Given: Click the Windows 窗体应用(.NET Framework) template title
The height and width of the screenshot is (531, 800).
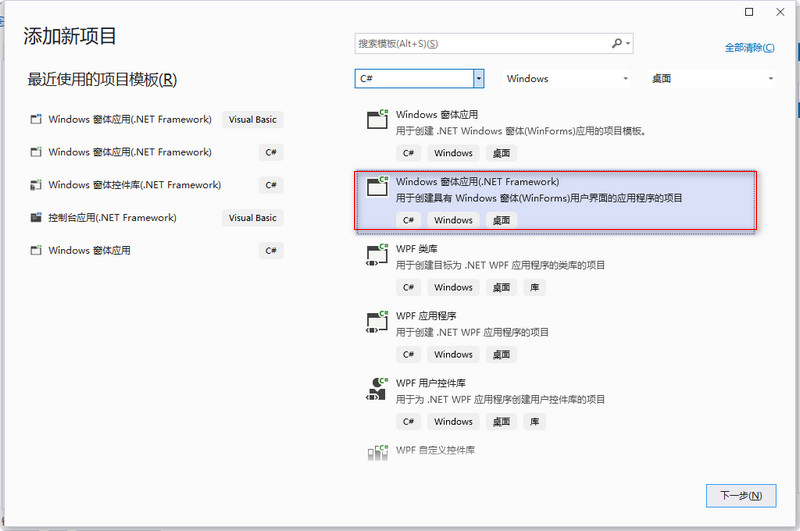Looking at the screenshot, I should [x=478, y=182].
